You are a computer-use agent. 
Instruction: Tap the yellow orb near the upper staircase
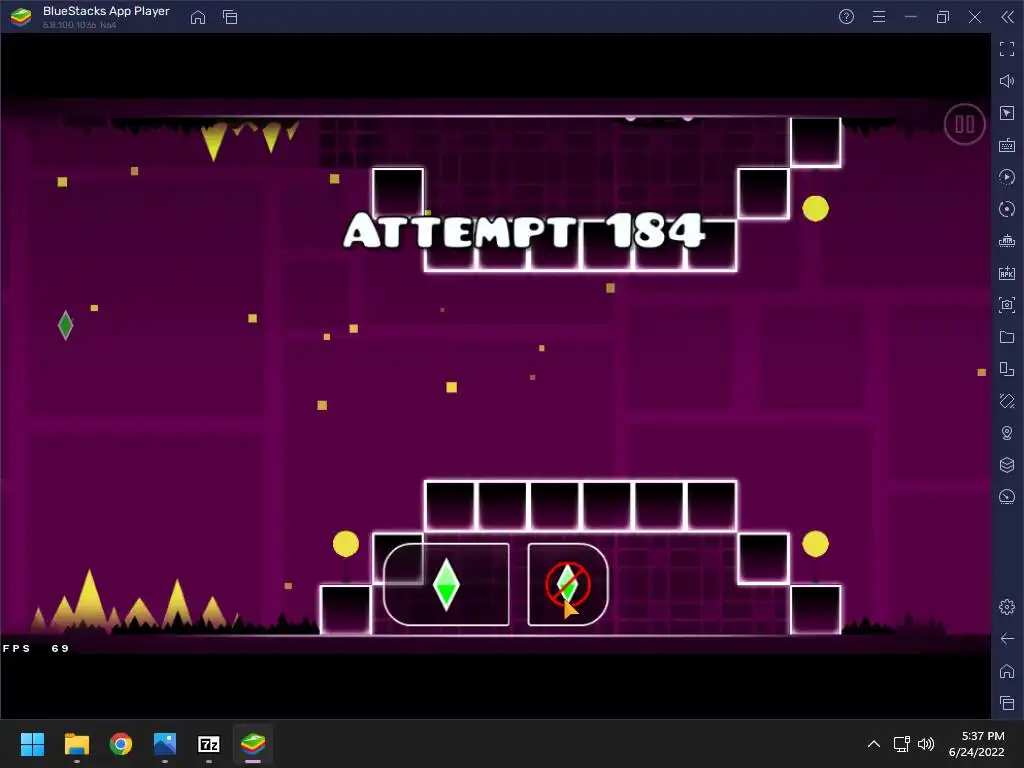(815, 209)
